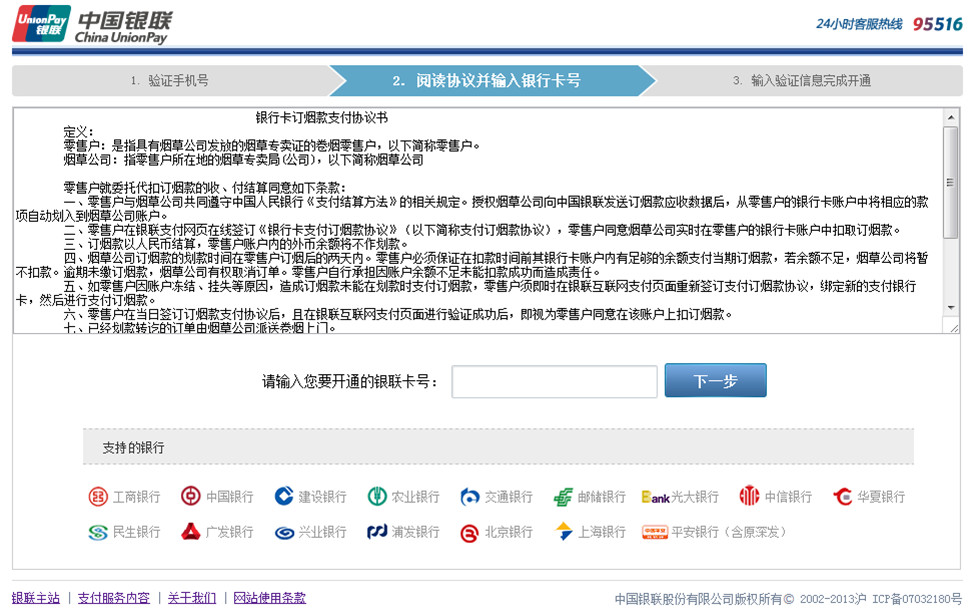The width and height of the screenshot is (974, 615).
Task: Open the 关于我们 link
Action: tap(192, 598)
